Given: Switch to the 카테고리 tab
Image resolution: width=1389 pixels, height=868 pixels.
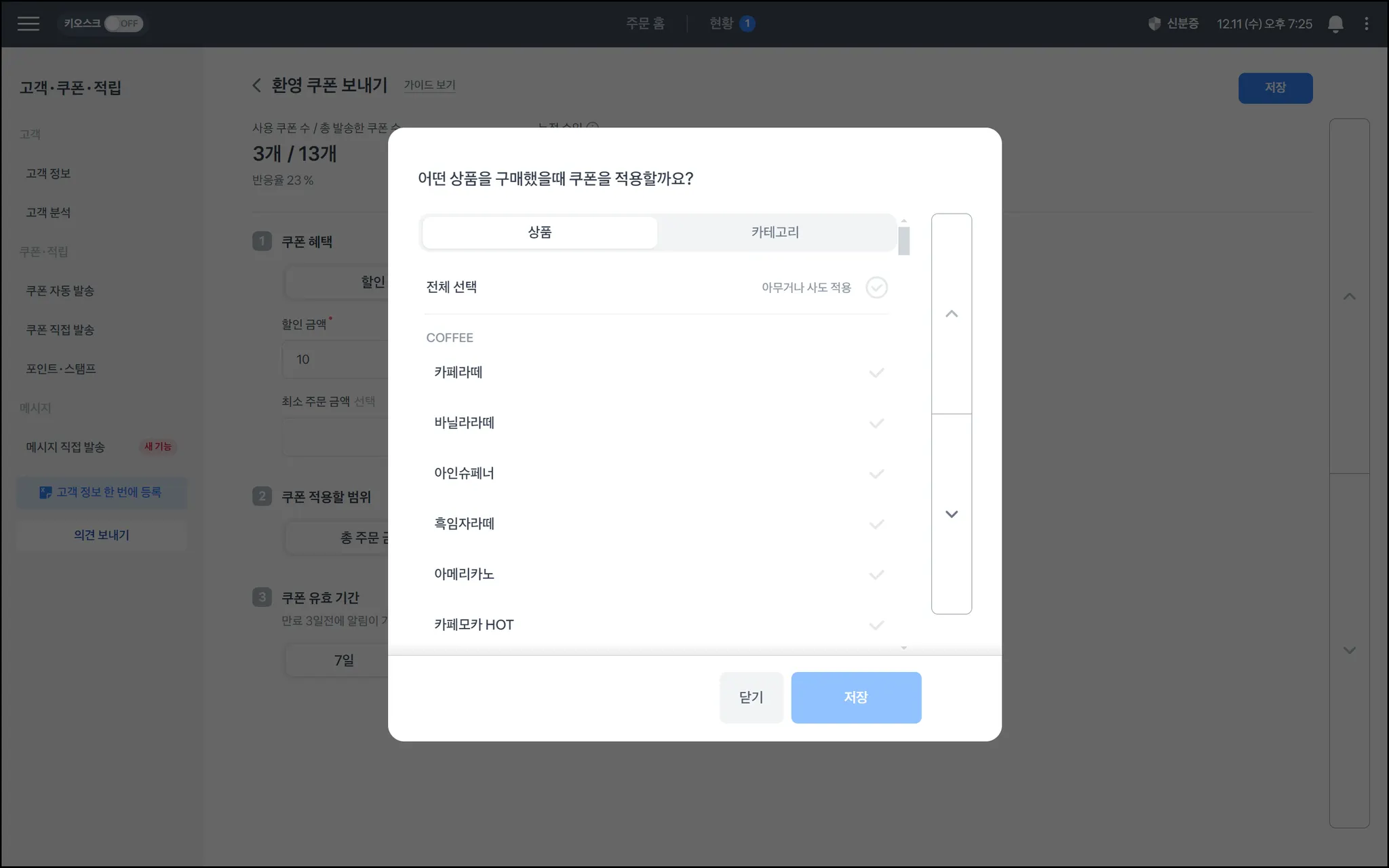Looking at the screenshot, I should tap(775, 233).
